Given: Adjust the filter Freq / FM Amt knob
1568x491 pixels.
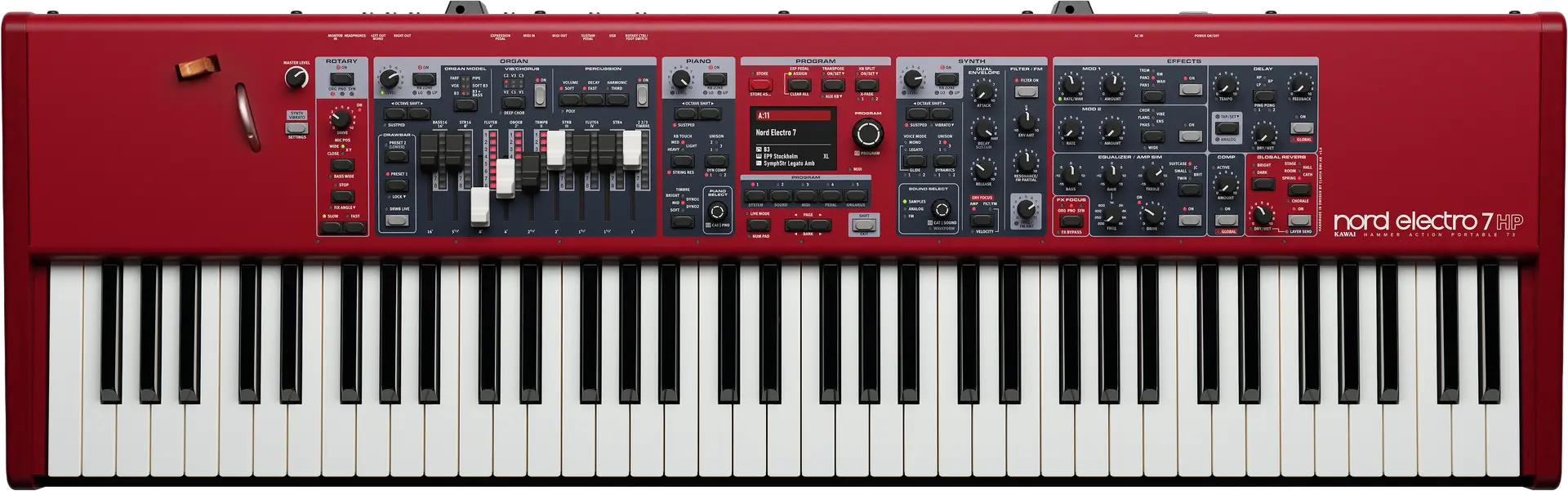Looking at the screenshot, I should [1026, 208].
